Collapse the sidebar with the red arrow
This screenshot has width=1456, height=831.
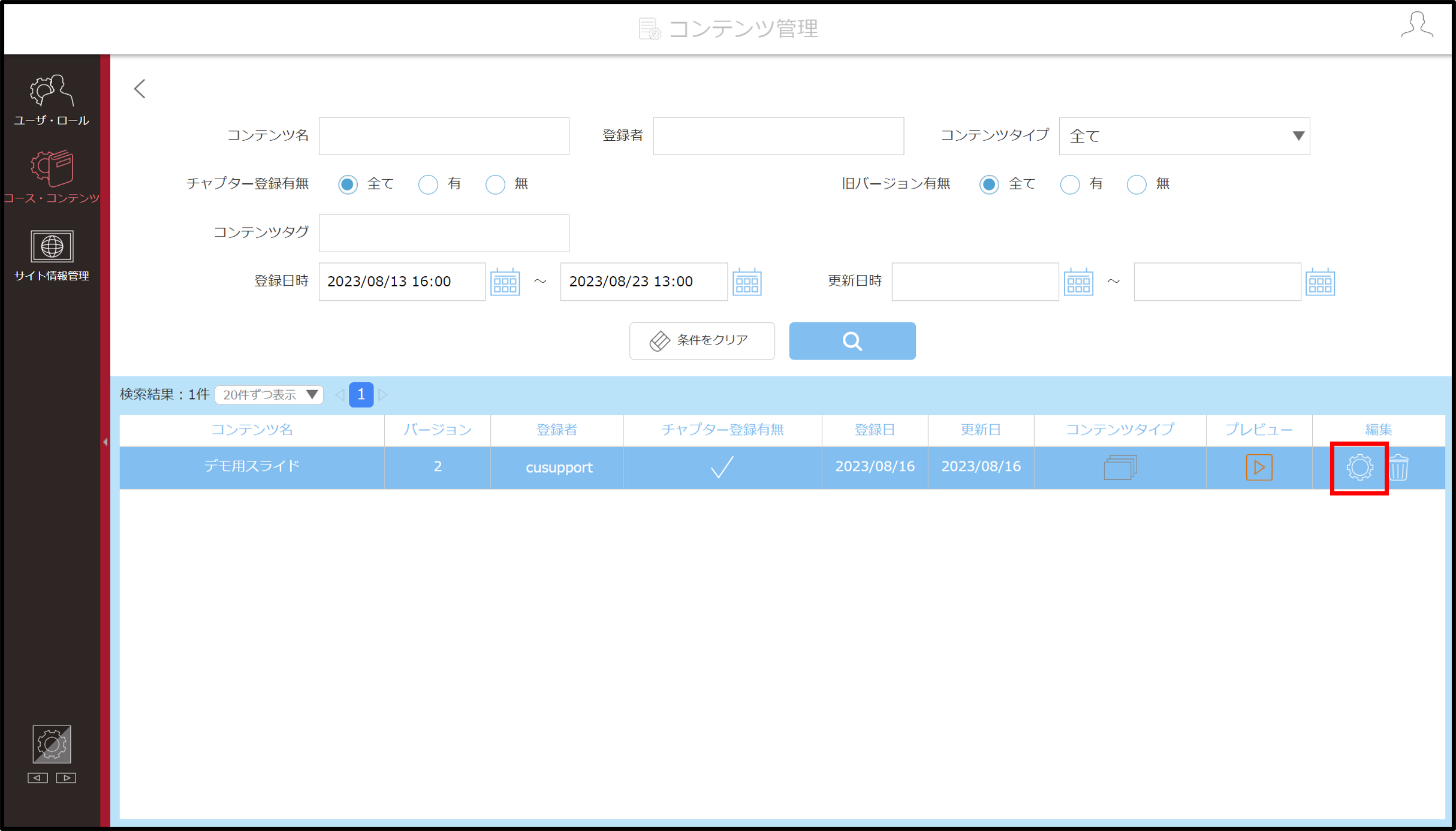pyautogui.click(x=105, y=442)
